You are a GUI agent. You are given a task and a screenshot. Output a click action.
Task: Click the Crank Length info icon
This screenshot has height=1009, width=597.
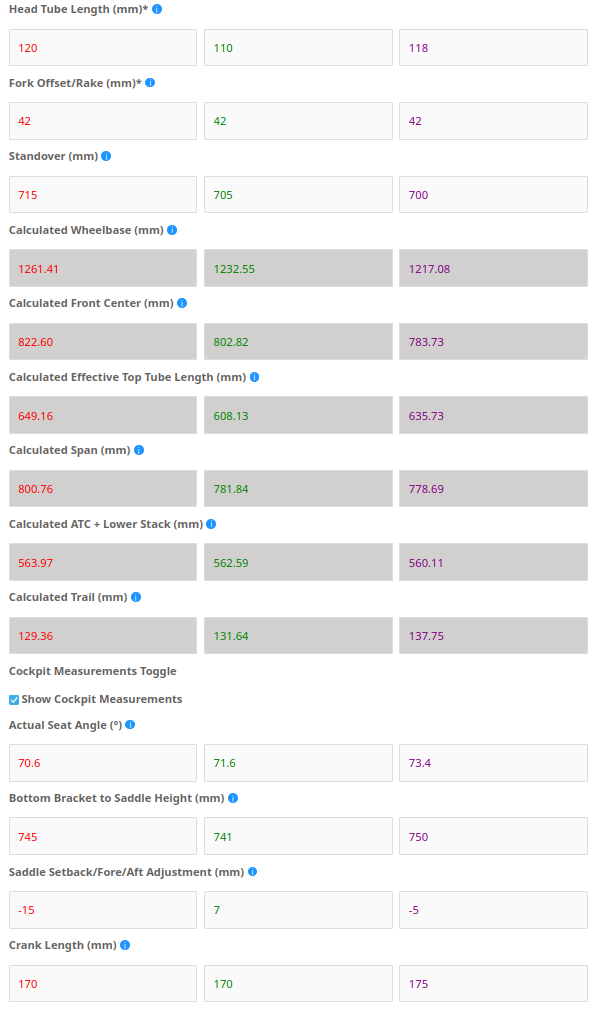[x=125, y=945]
